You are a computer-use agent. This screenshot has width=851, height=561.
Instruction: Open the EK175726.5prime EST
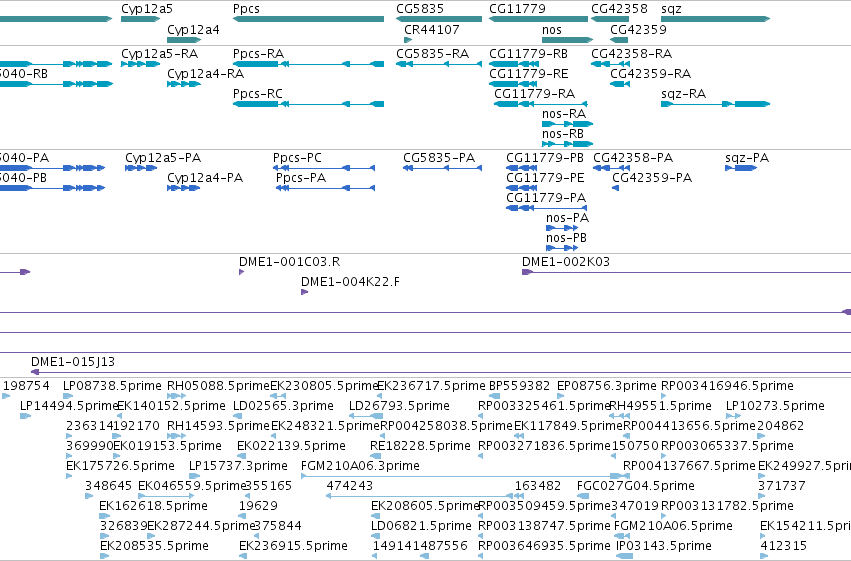[x=69, y=476]
